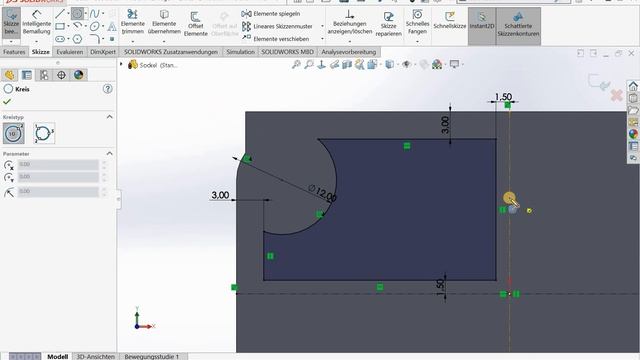Open DimXpert tab

tap(103, 52)
